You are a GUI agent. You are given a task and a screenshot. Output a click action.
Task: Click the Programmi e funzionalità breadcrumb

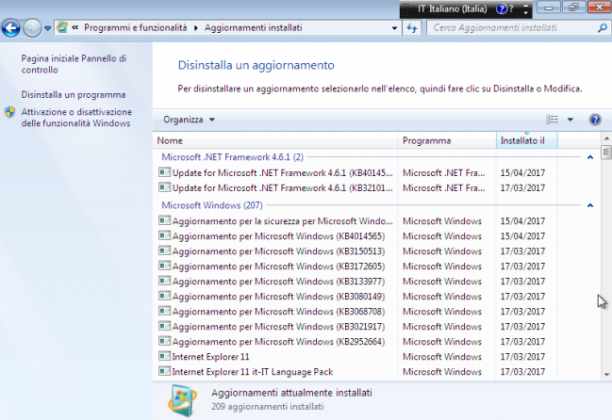[x=135, y=28]
